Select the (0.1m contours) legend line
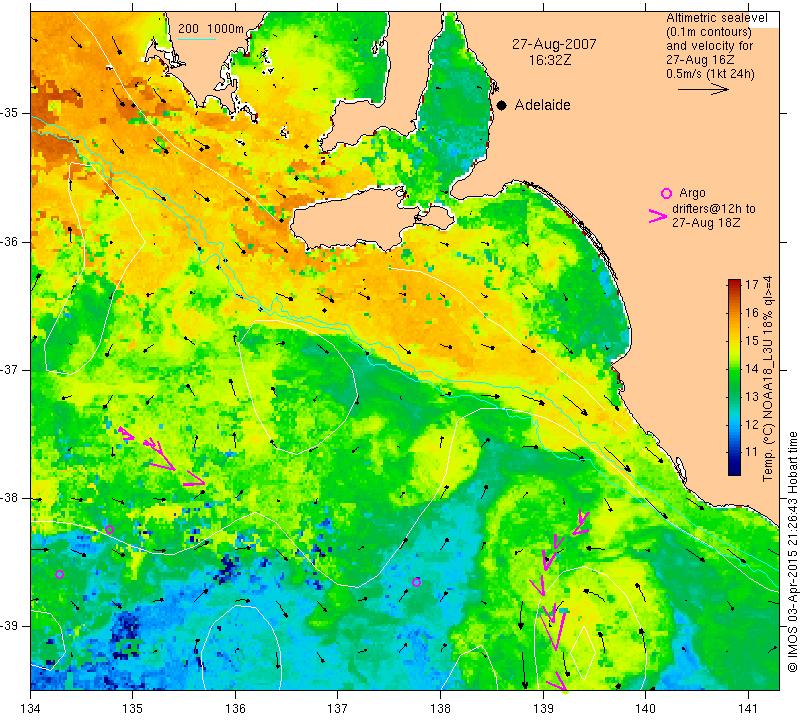The width and height of the screenshot is (800, 720). coord(709,32)
